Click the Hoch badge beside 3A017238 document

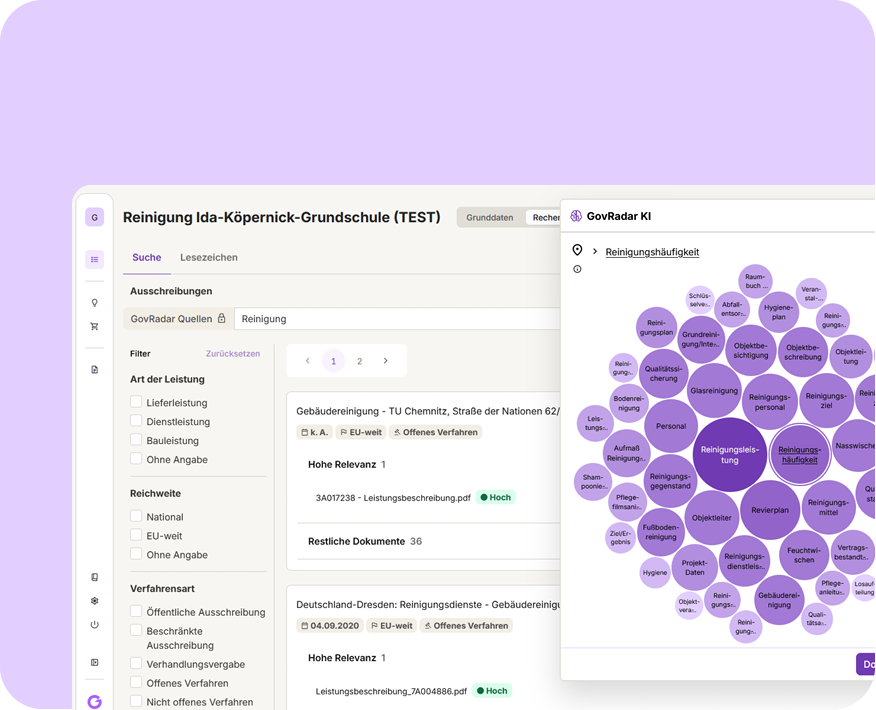click(495, 497)
